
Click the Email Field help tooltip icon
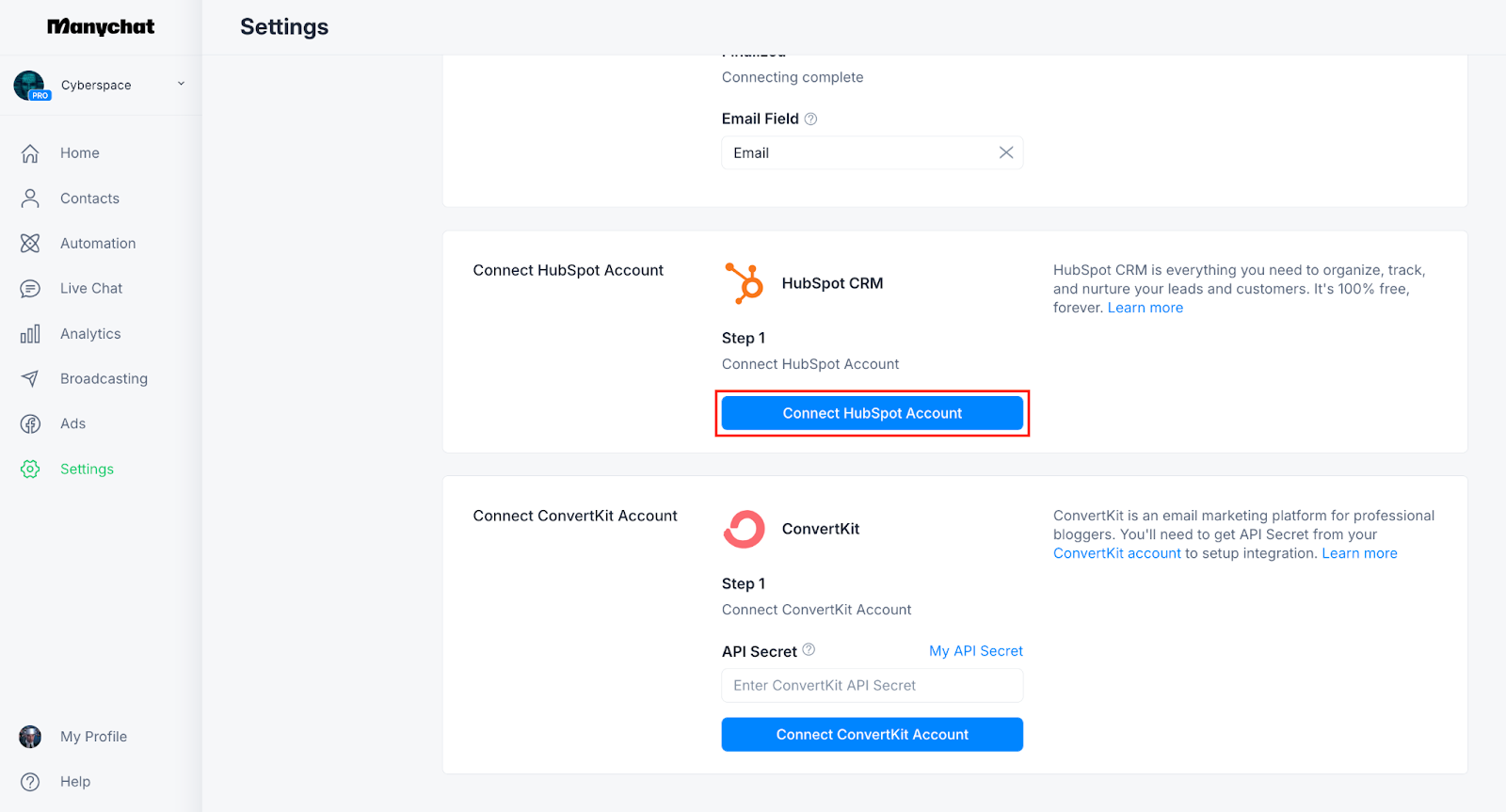tap(810, 119)
